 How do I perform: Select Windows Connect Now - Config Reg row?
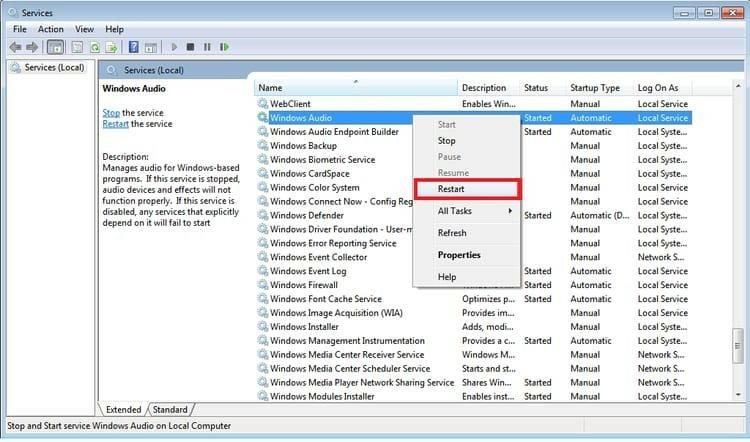click(474, 201)
